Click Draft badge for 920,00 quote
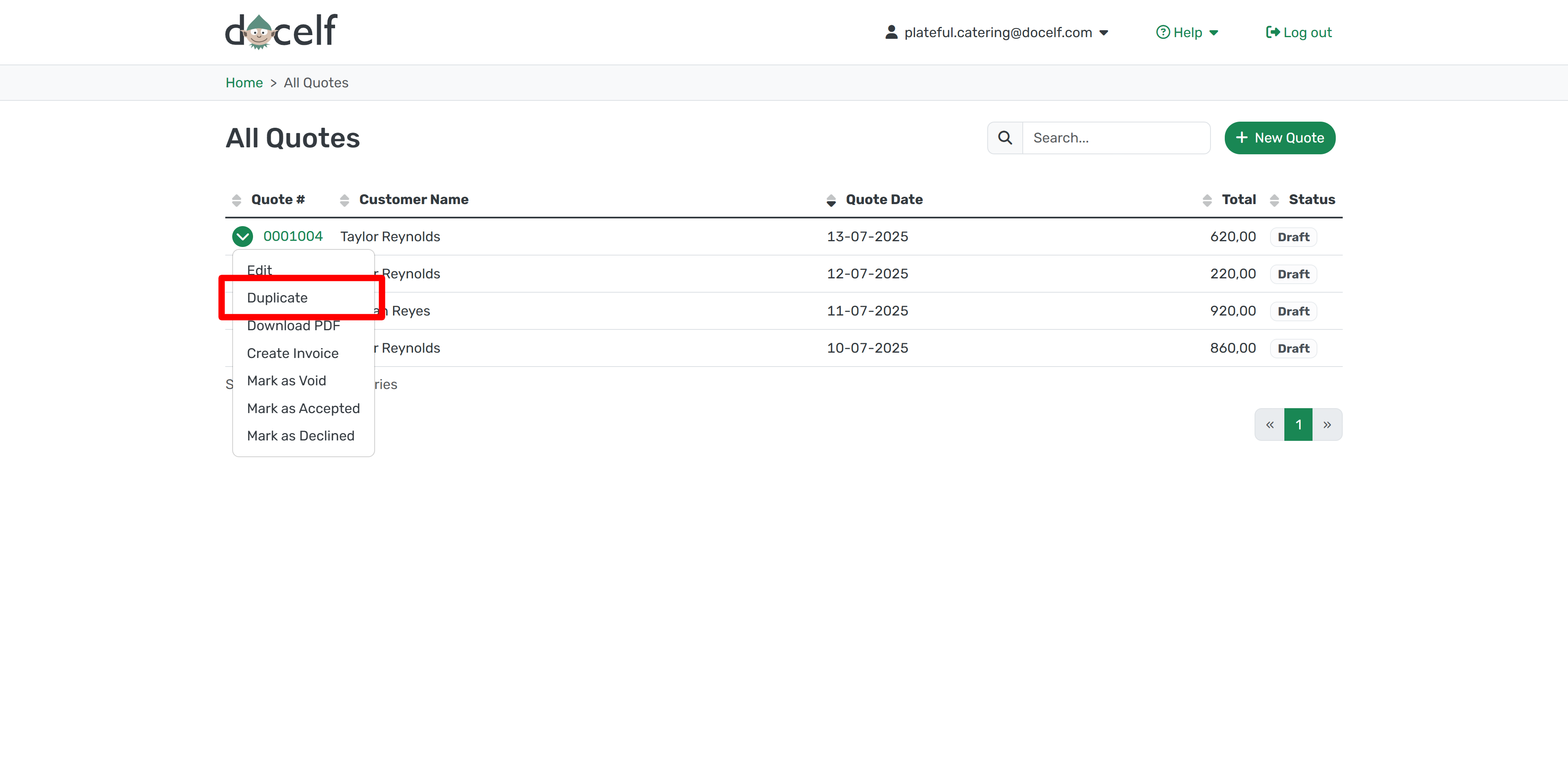The width and height of the screenshot is (1568, 758). coord(1293,311)
